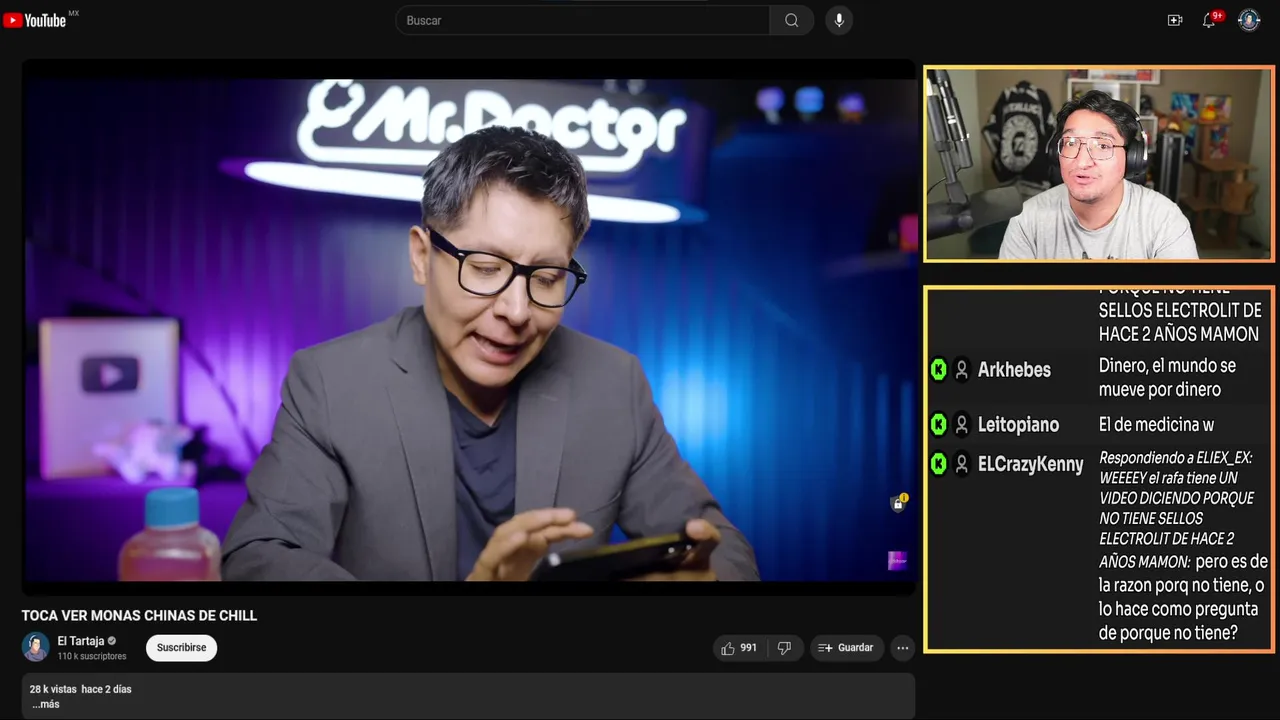Screen dimensions: 1280x720
Task: Open notifications bell with 9+ badge
Action: [x=1210, y=20]
